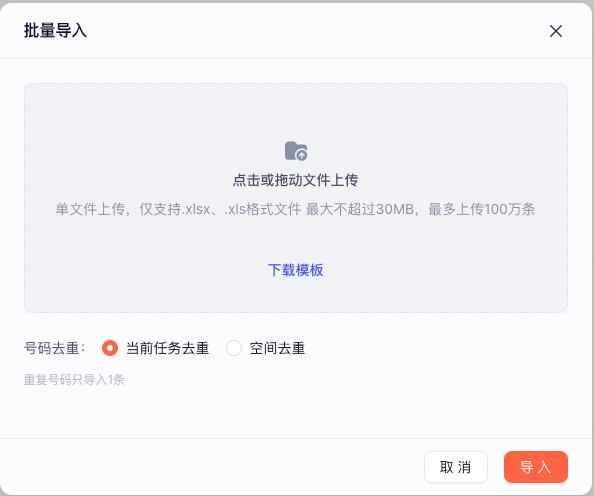Click the 号码去重 field label
Screen dimensions: 594x496
point(55,348)
